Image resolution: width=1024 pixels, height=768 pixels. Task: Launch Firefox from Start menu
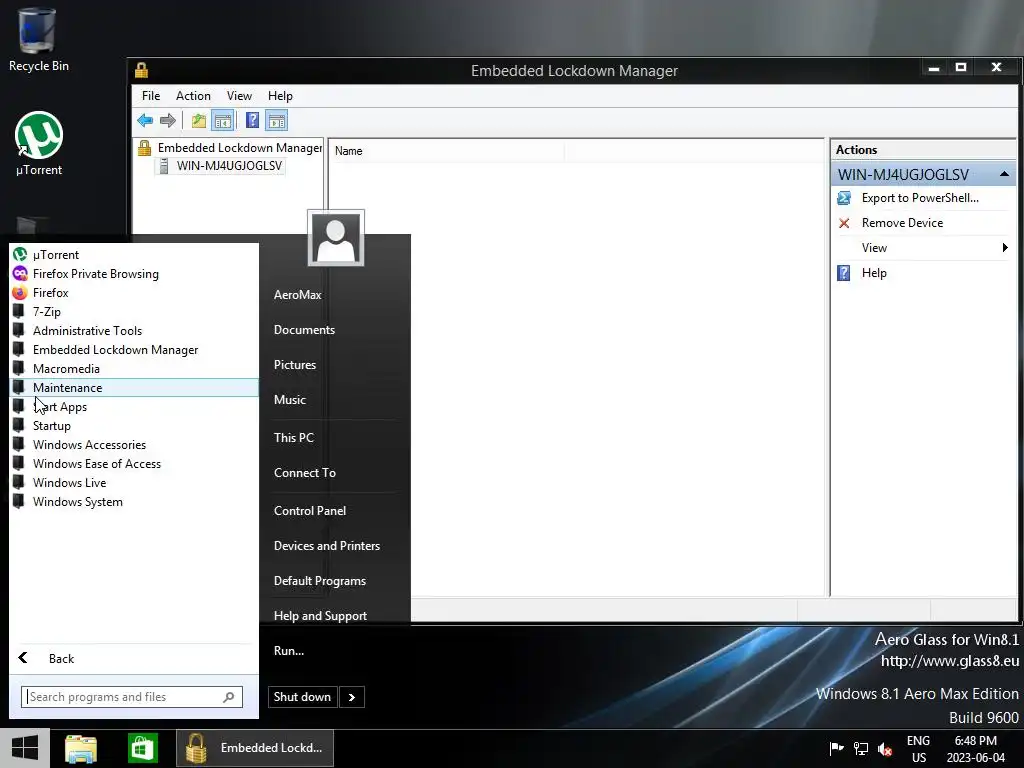pyautogui.click(x=134, y=293)
